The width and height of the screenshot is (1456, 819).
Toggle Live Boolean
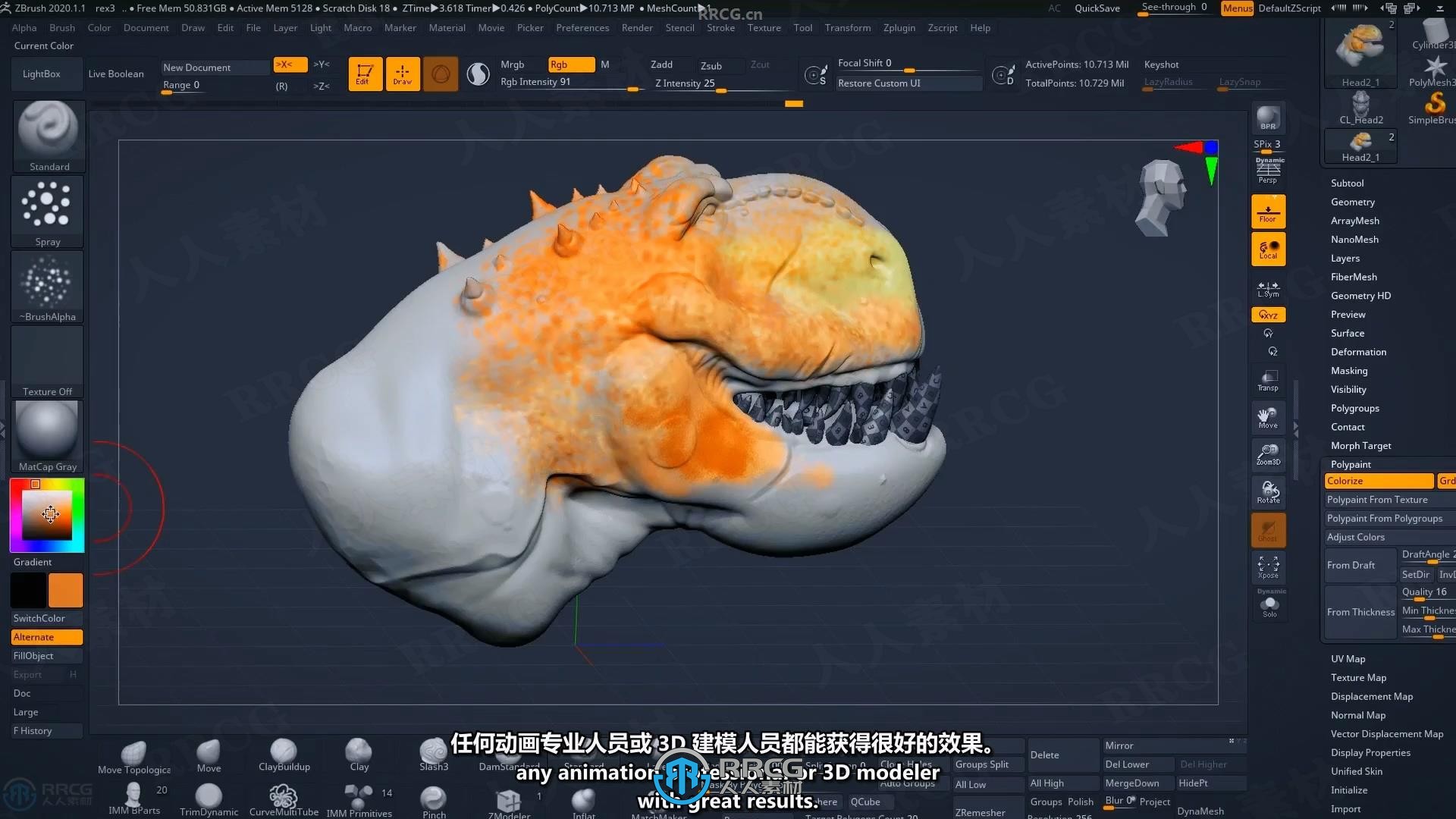116,74
